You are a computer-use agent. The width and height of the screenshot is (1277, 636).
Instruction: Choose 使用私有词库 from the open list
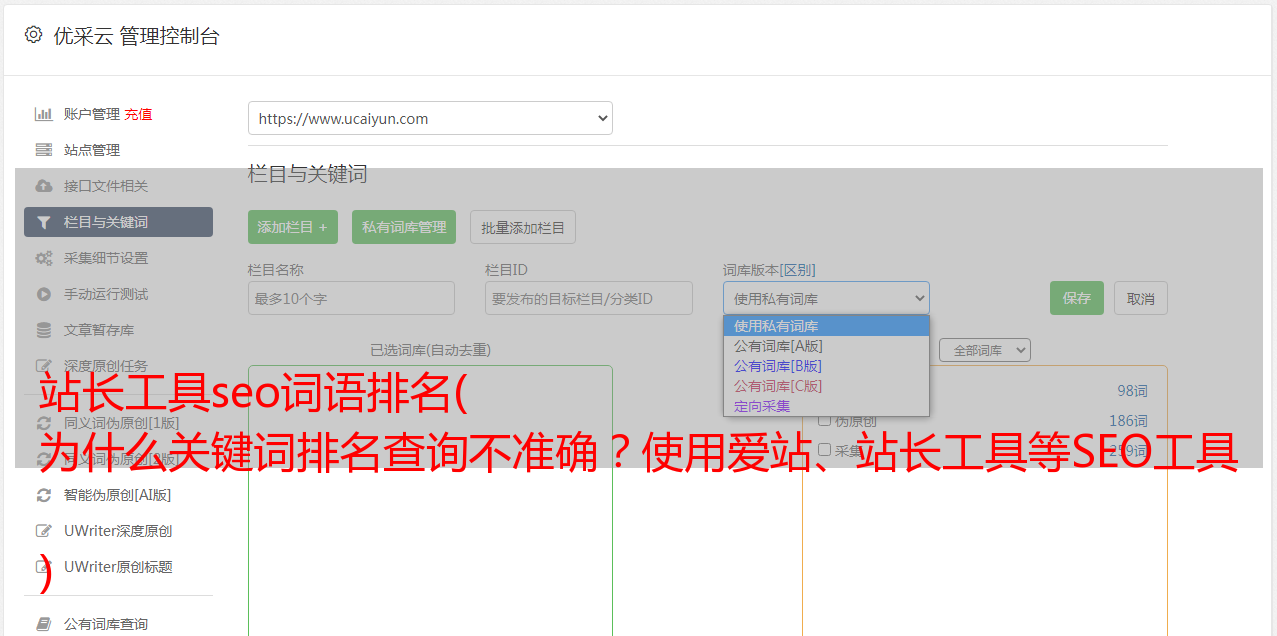click(826, 326)
